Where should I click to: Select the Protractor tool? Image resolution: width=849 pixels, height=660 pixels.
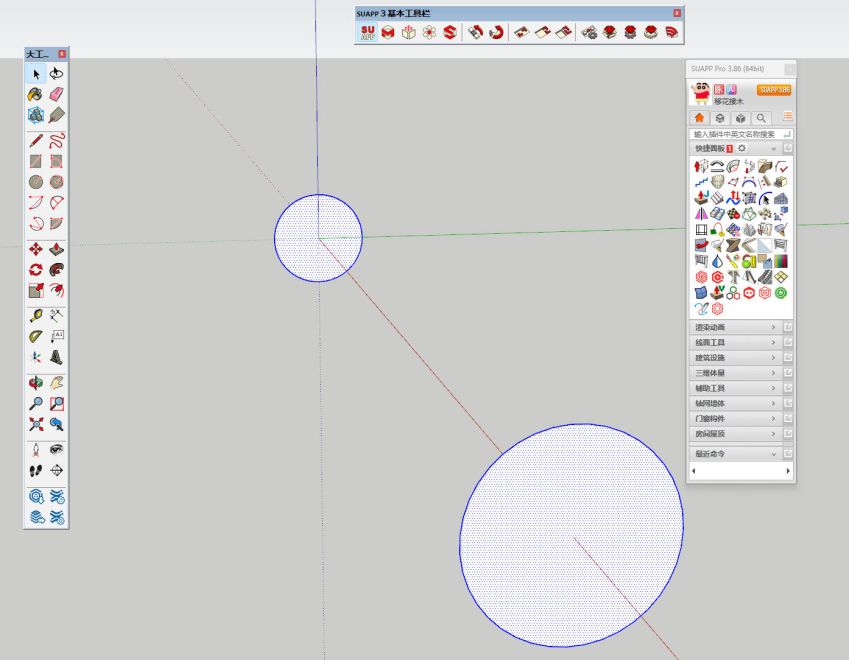36,336
